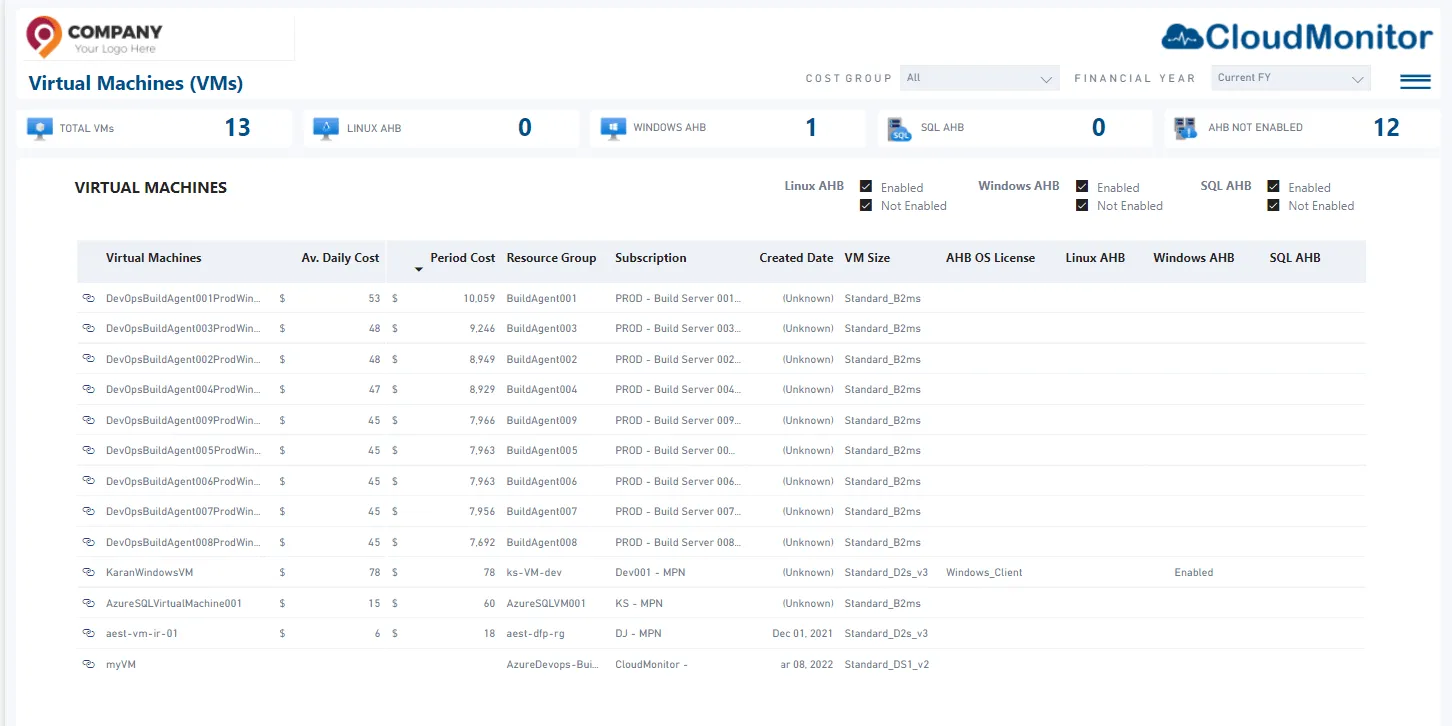Viewport: 1452px width, 726px height.
Task: Sort by AHB OS License column header
Action: click(990, 258)
